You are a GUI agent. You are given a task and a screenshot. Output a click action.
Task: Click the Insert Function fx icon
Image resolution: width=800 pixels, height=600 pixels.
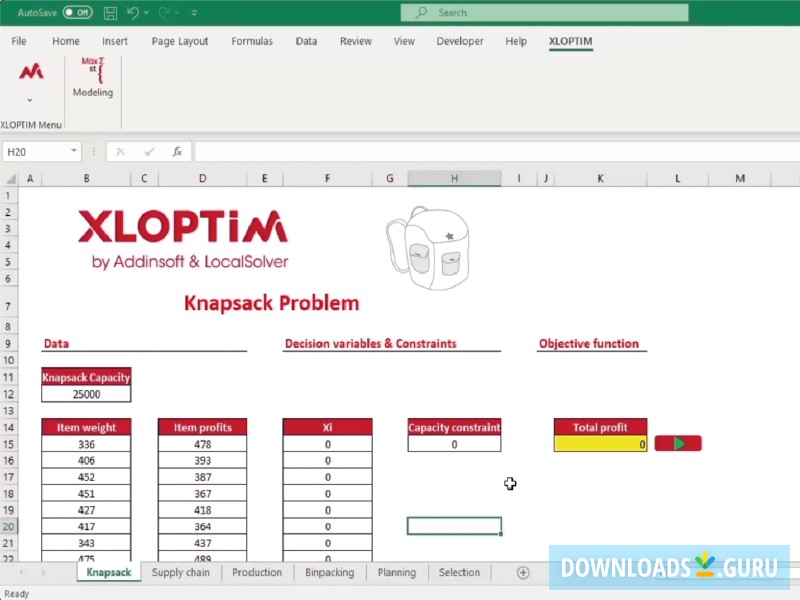pyautogui.click(x=177, y=151)
